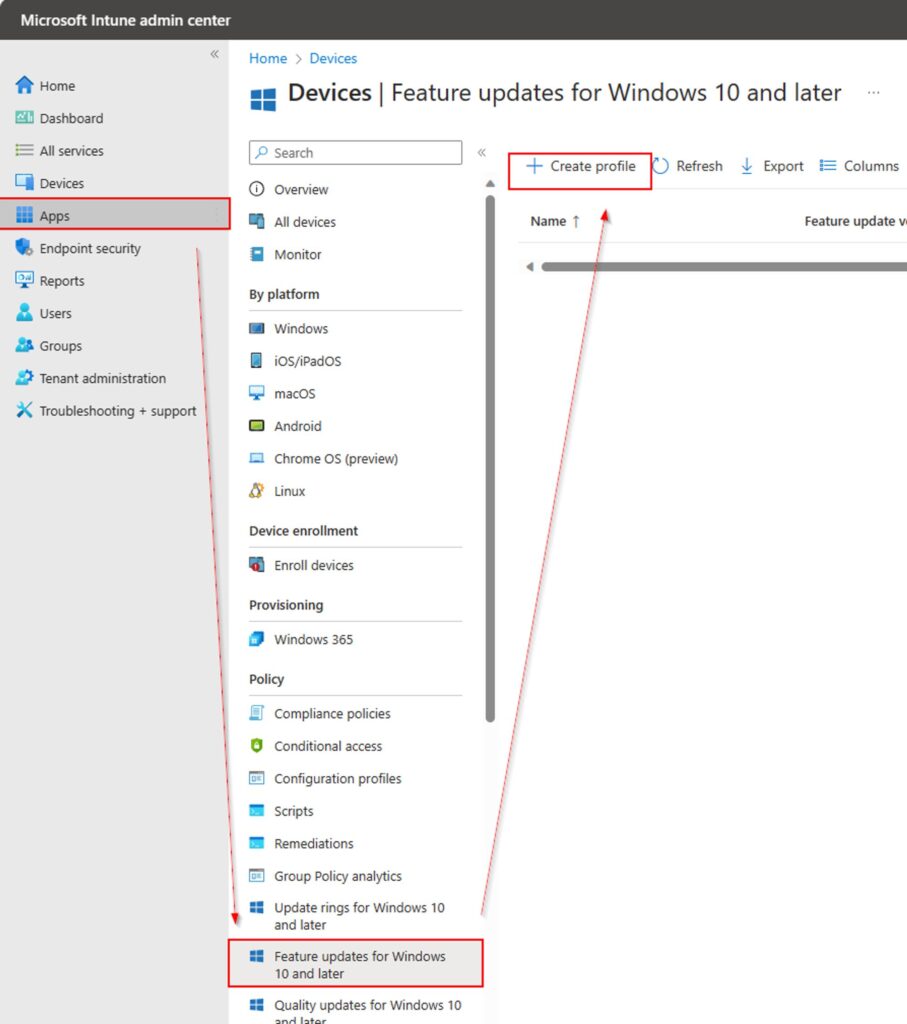907x1024 pixels.
Task: Collapse the Devices blade menu
Action: coord(481,152)
